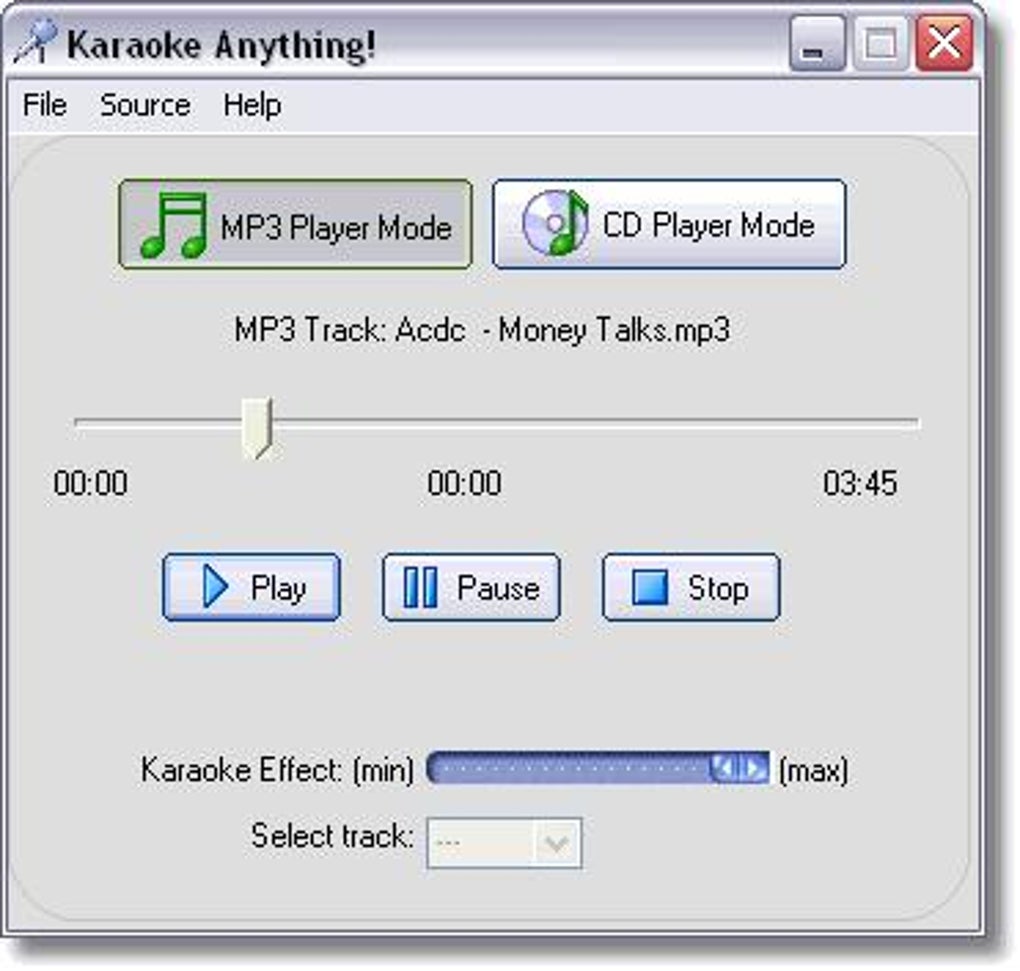Click the Karaoke Effect slider handle
This screenshot has height=971, width=1020.
tap(739, 769)
